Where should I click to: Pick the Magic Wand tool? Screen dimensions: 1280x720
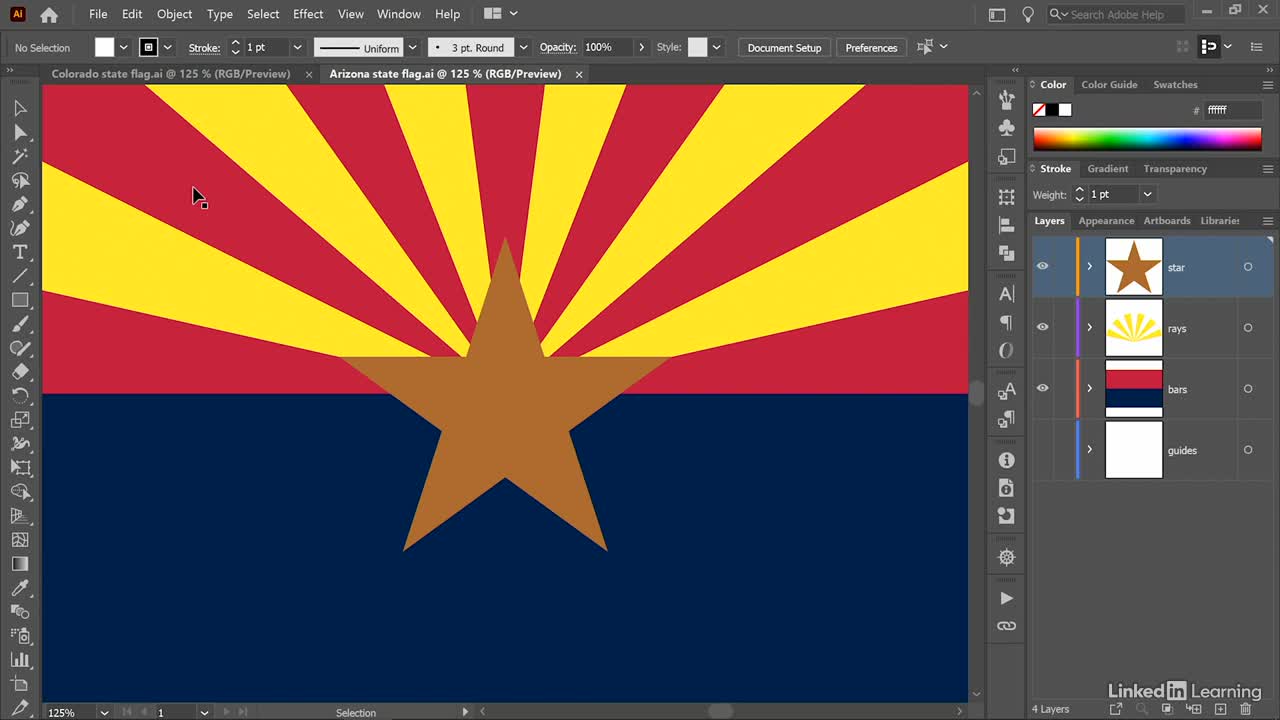[20, 156]
